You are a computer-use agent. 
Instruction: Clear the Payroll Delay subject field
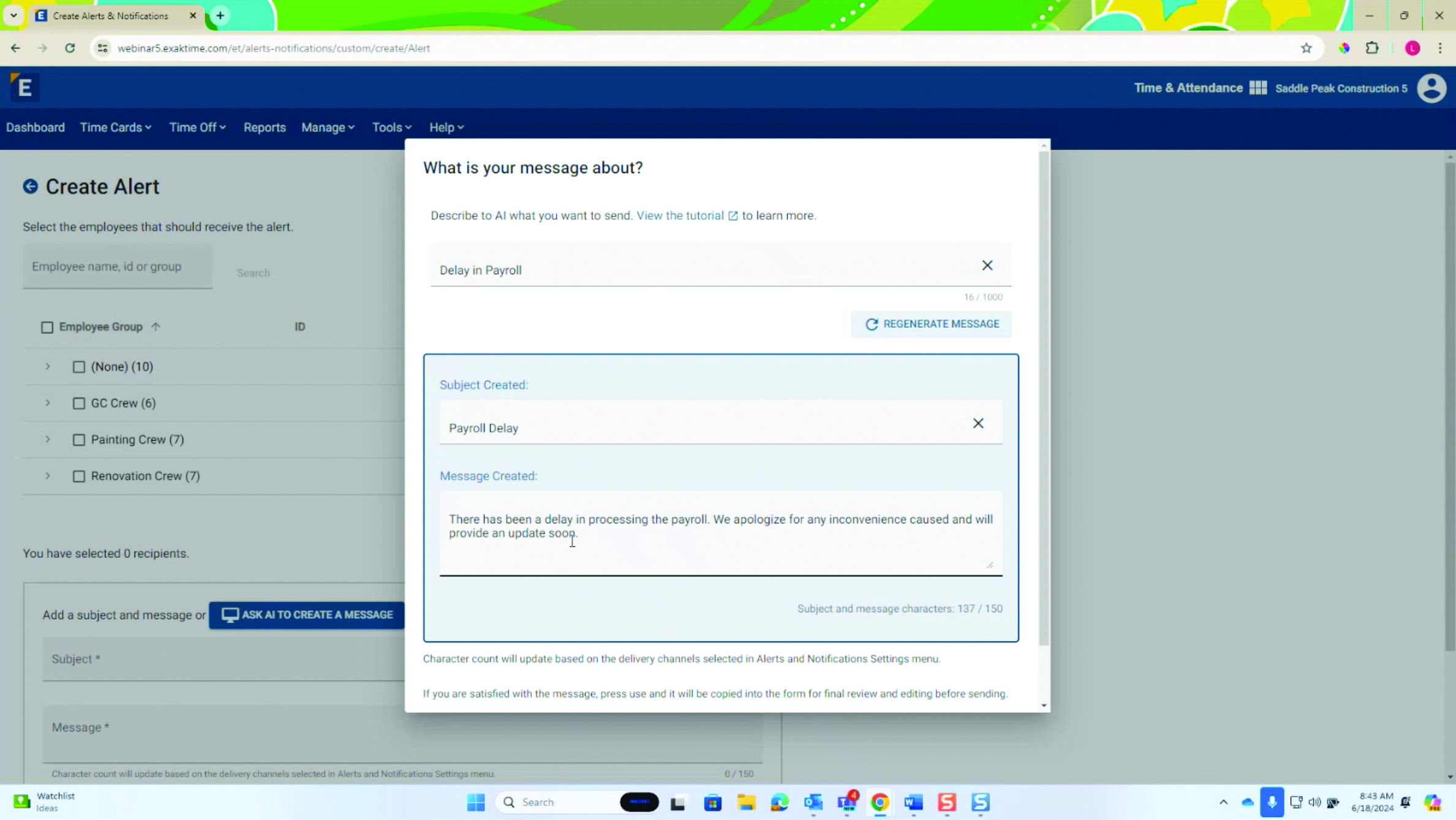978,423
